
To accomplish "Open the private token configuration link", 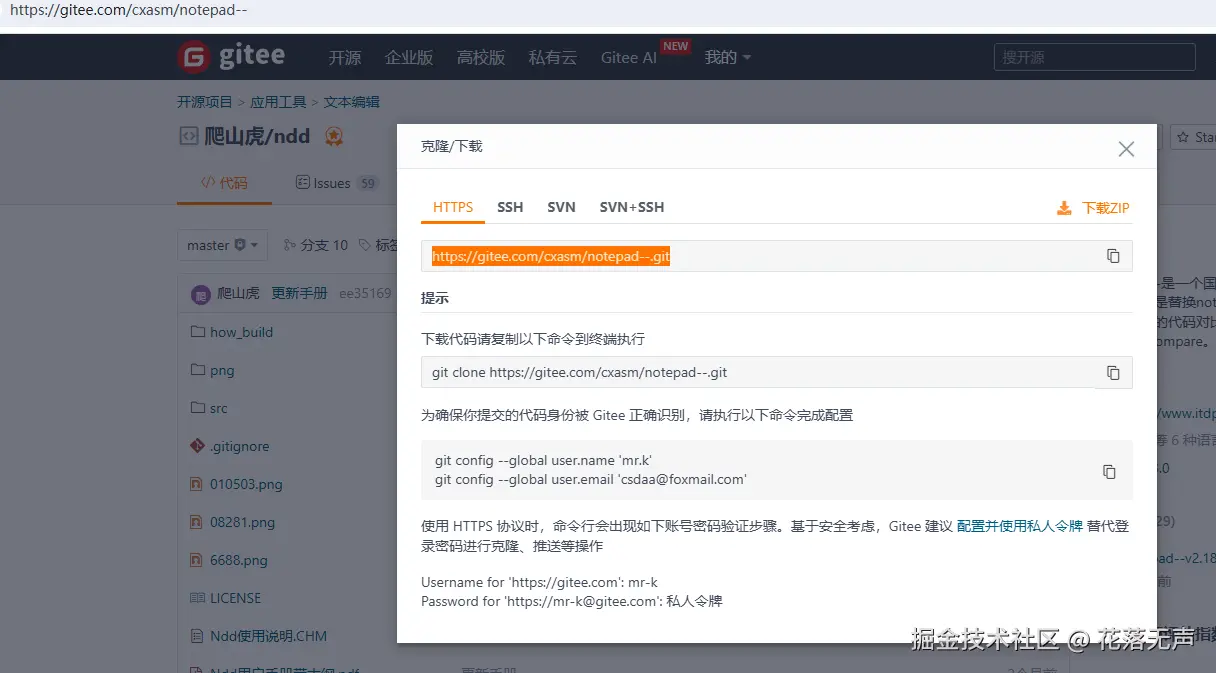I will point(1019,526).
